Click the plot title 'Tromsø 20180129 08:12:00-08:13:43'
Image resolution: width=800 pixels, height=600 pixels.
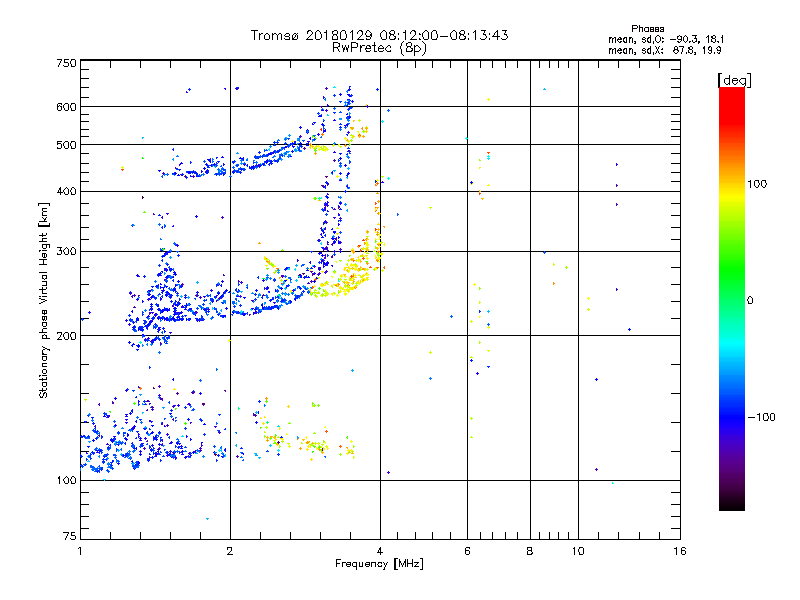click(x=379, y=35)
